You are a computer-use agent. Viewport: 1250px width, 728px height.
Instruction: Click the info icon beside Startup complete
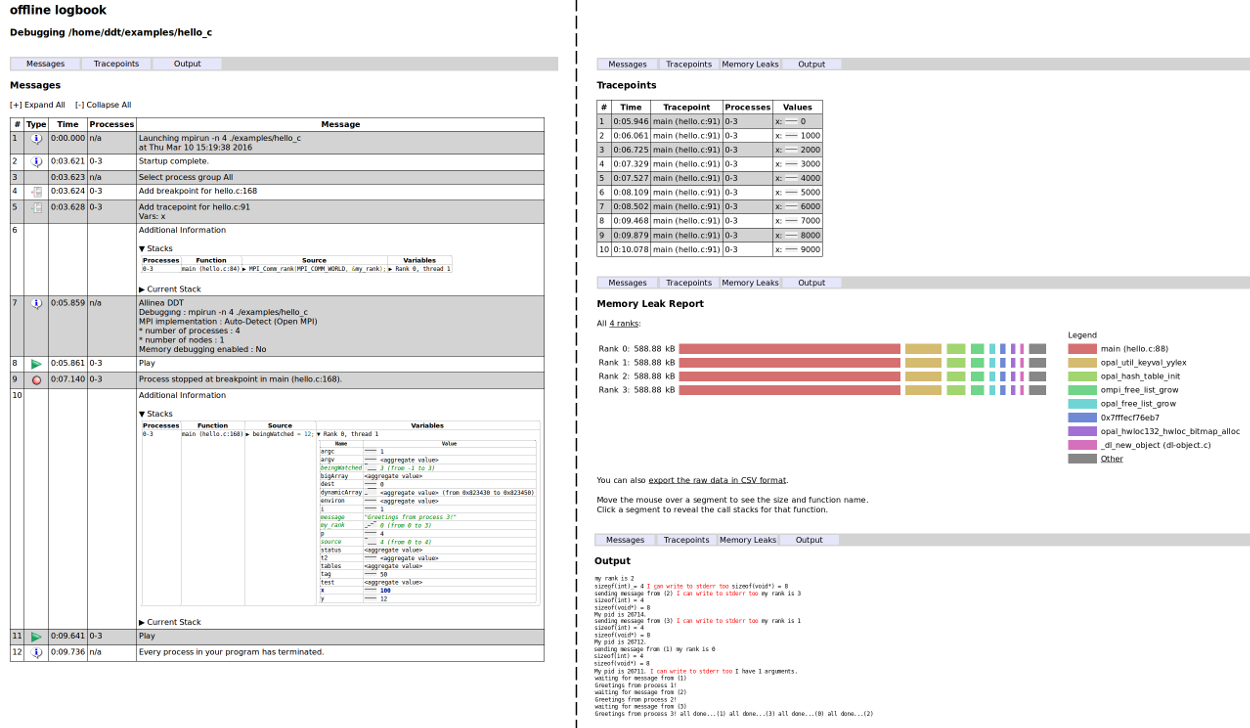click(x=36, y=162)
